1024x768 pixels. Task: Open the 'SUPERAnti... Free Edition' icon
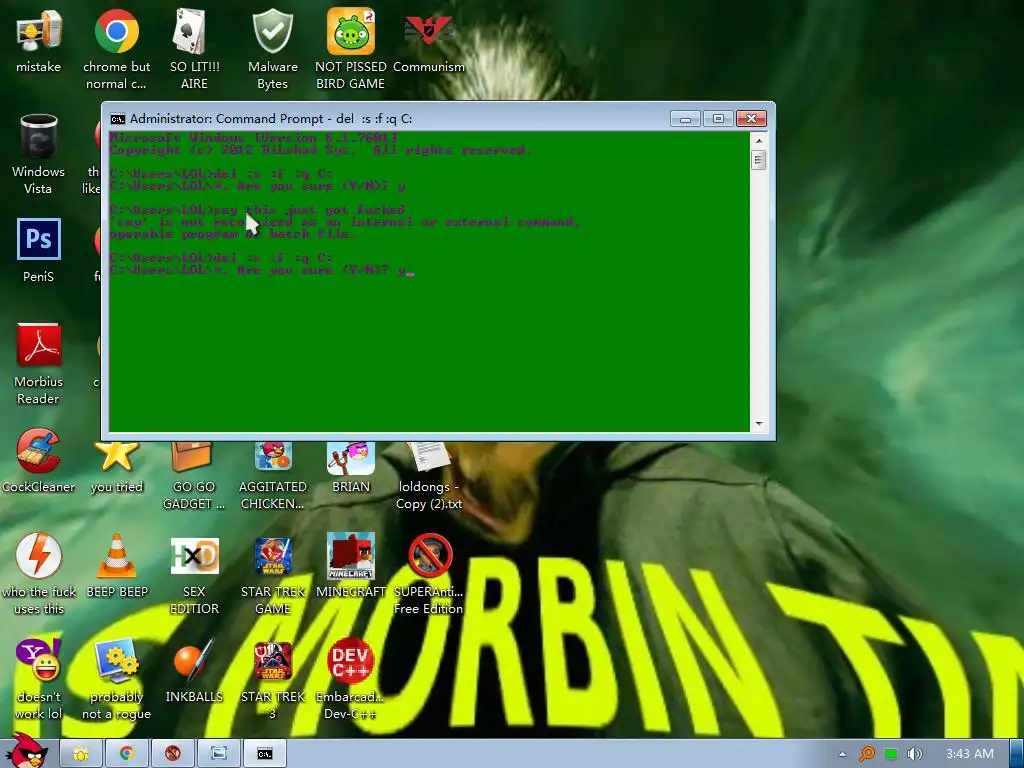pyautogui.click(x=428, y=574)
